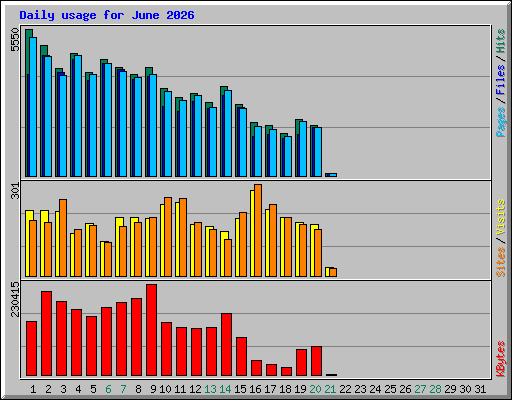Click day 18 label on x-axis
512x400 pixels.
click(285, 389)
